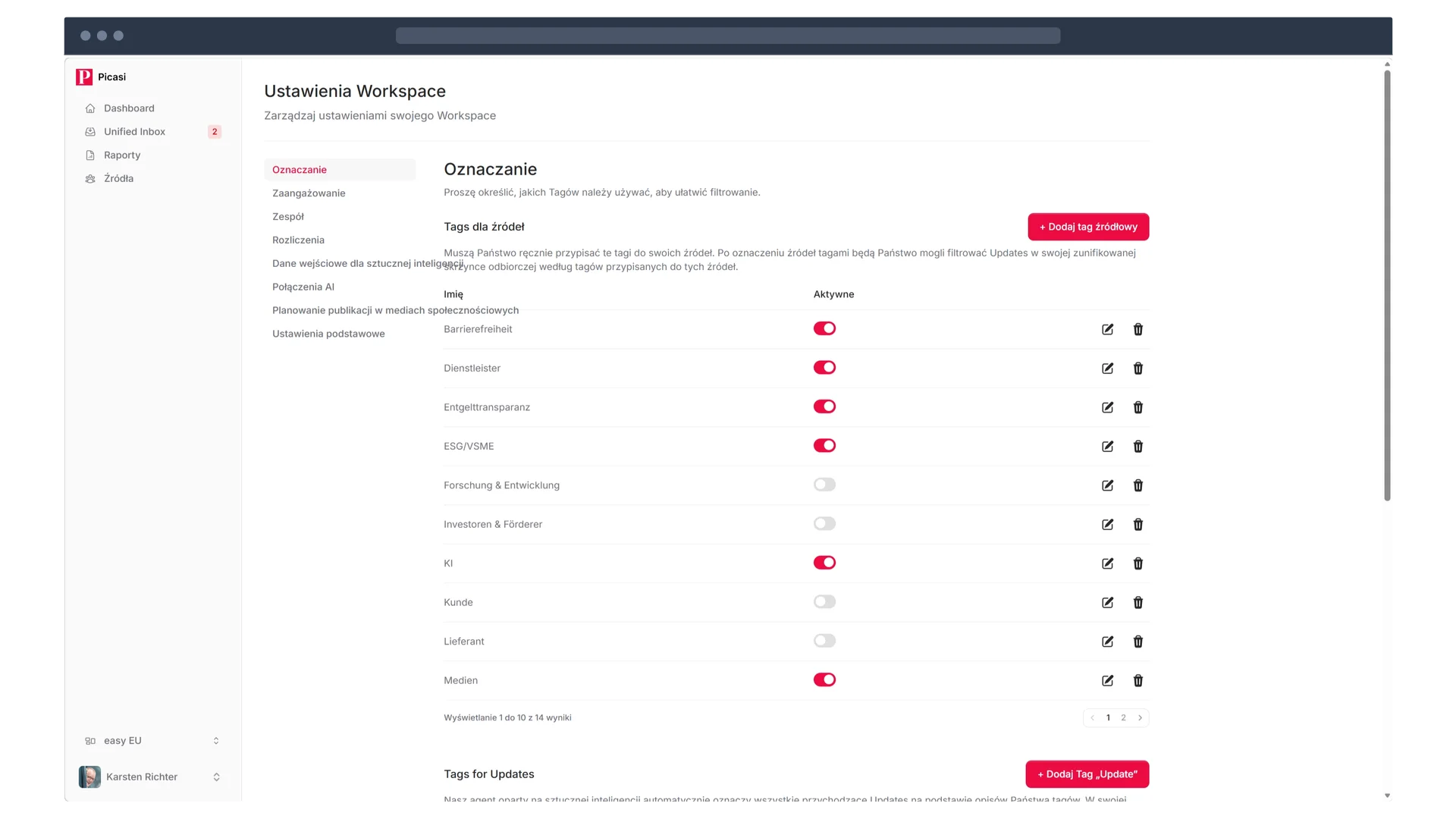Enable the Forschung & Entwicklung toggle

pyautogui.click(x=824, y=485)
